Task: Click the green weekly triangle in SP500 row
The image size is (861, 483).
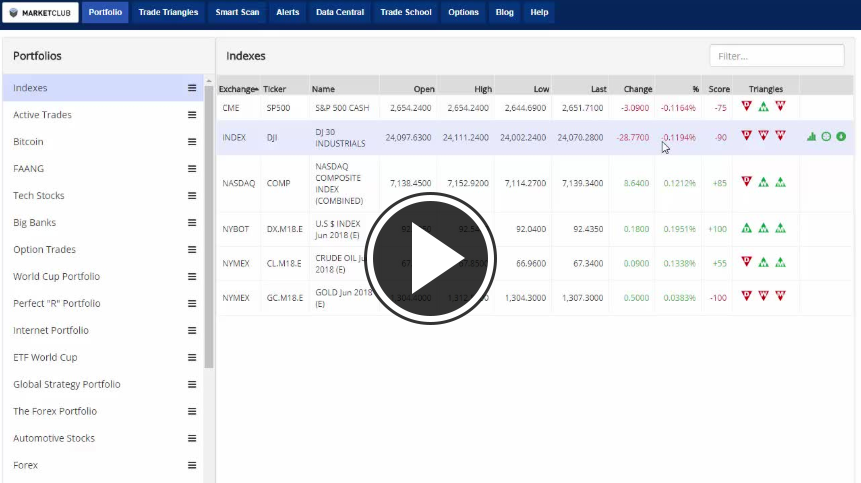Action: point(763,107)
